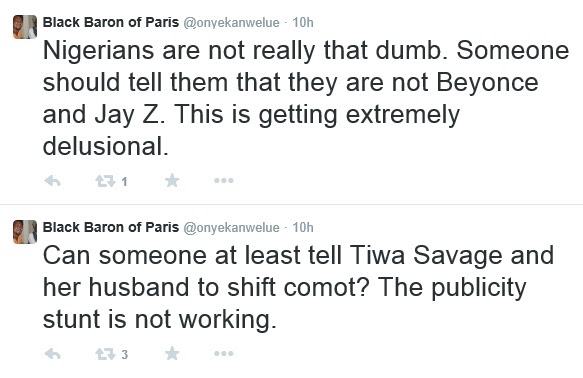Open the 10h timestamp of second tweet

pos(303,228)
